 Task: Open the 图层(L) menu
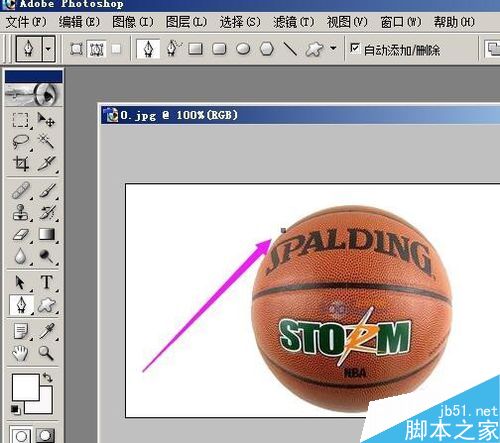186,22
